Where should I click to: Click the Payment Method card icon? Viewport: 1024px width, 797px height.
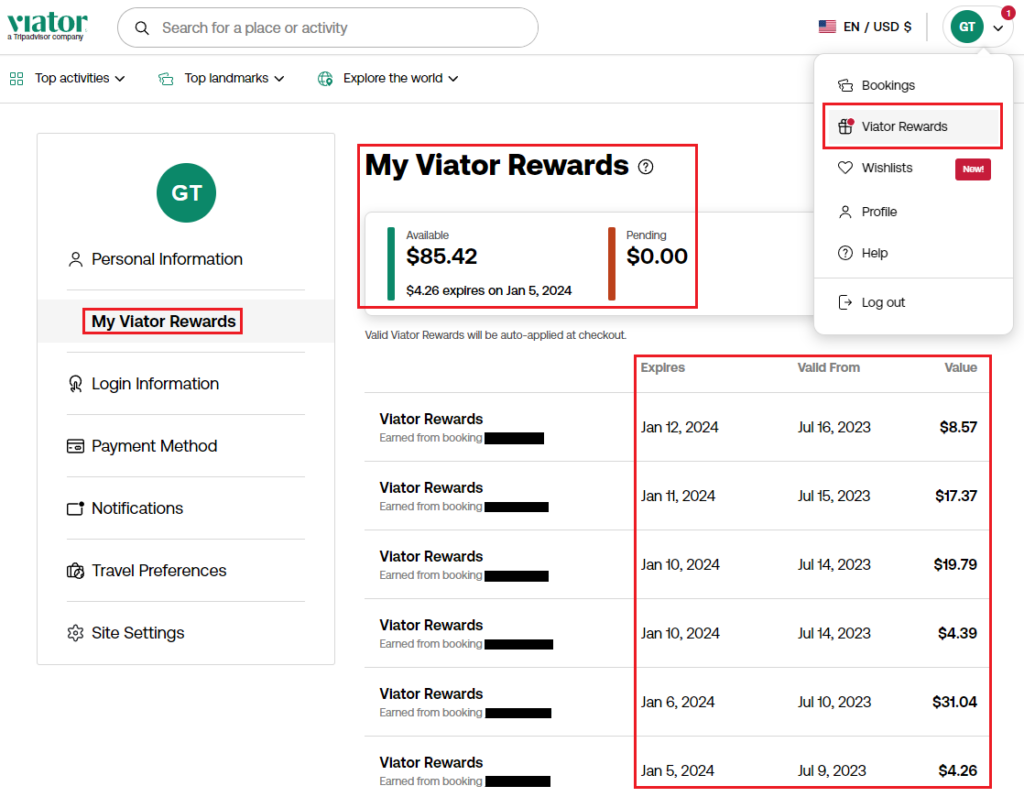pos(75,445)
